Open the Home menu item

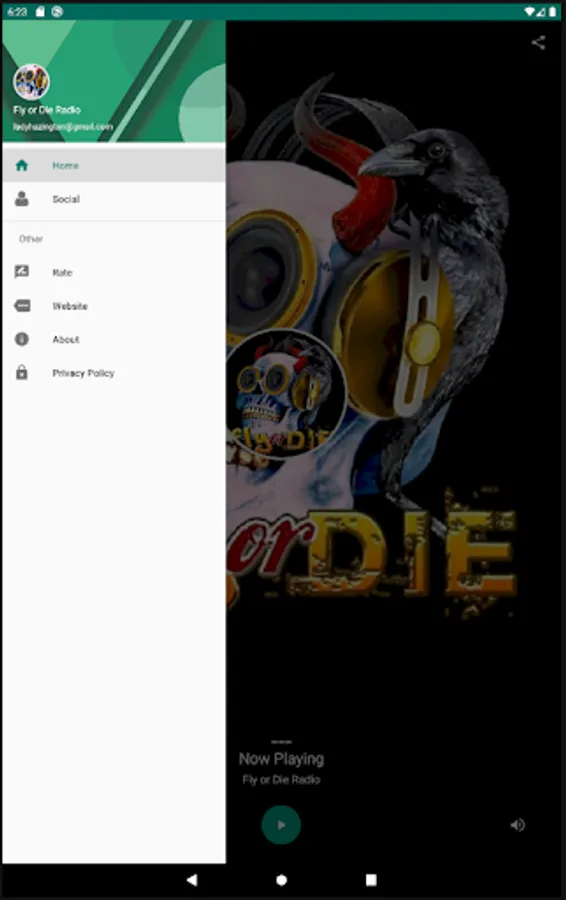(x=114, y=165)
